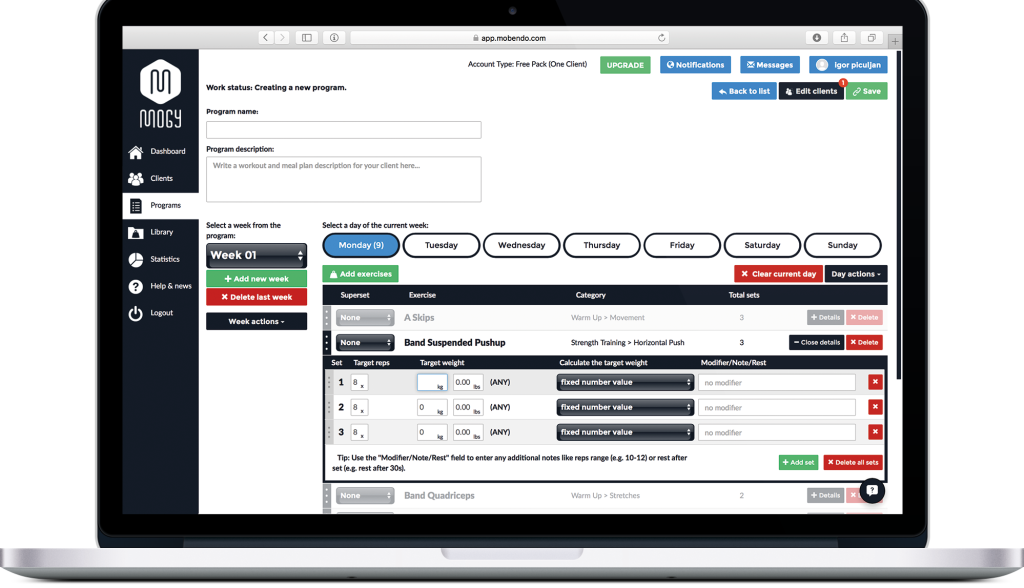This screenshot has width=1024, height=588.
Task: Select Tuesday in the day selector
Action: (441, 245)
